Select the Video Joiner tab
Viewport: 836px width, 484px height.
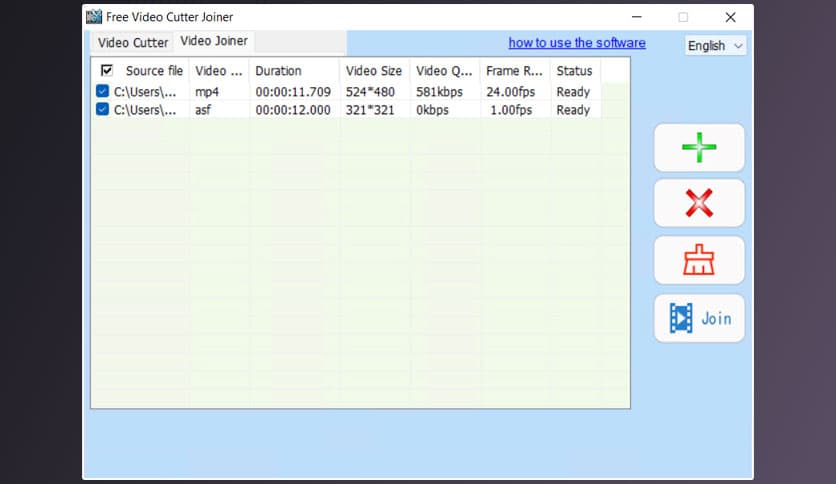coord(213,41)
